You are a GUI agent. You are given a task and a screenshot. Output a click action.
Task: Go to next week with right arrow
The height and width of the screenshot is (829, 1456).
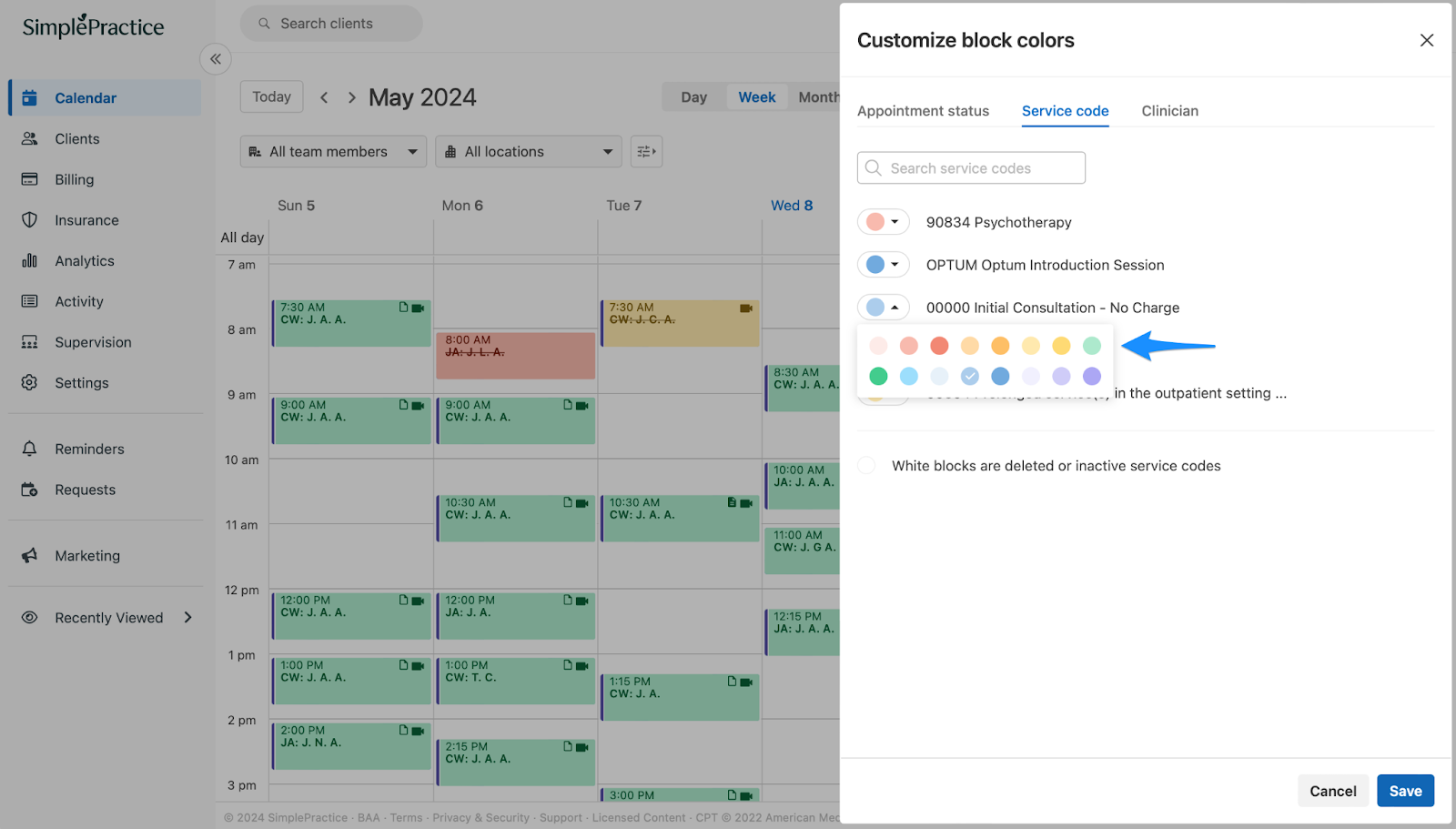coord(351,97)
